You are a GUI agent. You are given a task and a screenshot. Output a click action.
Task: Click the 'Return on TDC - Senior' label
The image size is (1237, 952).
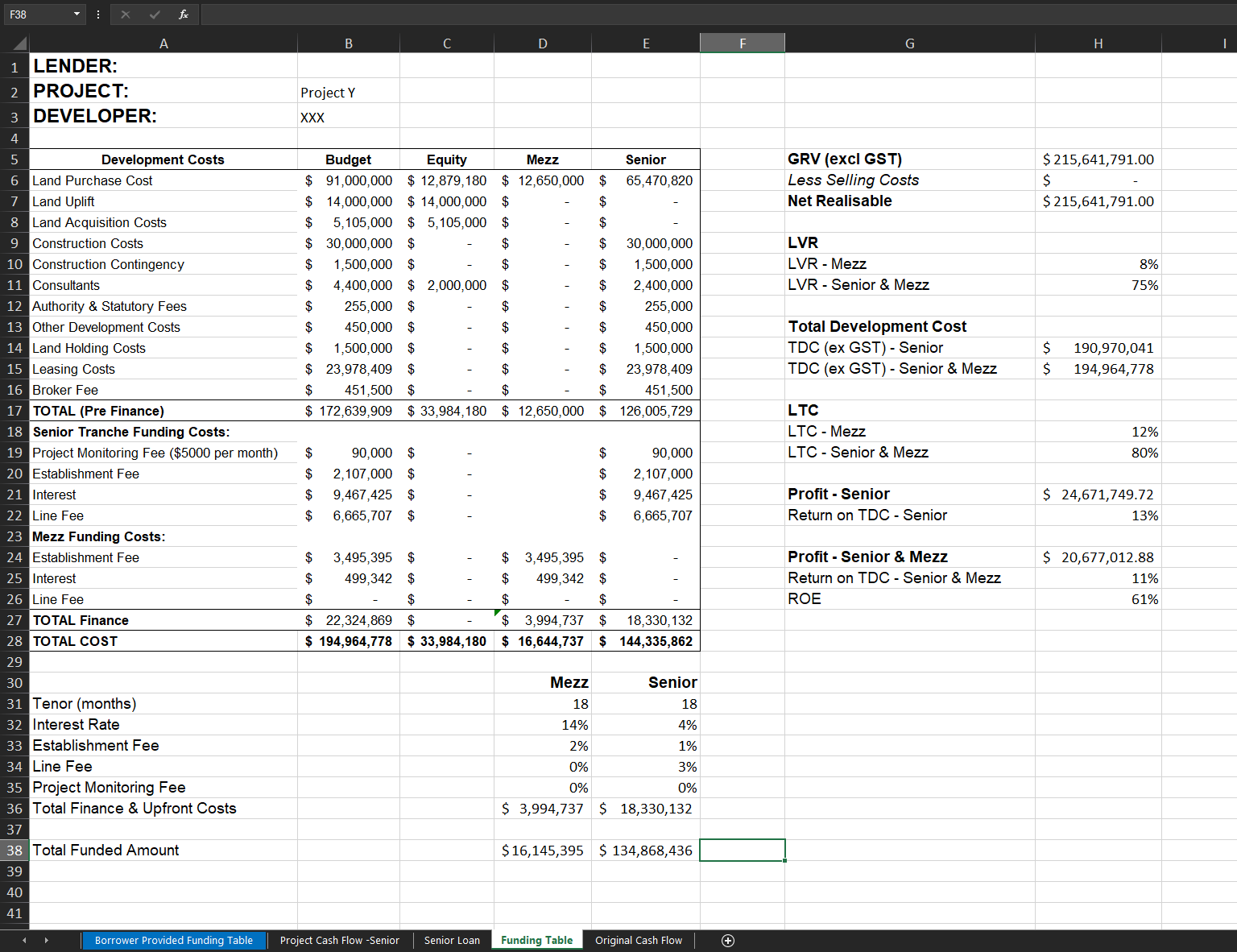point(867,515)
